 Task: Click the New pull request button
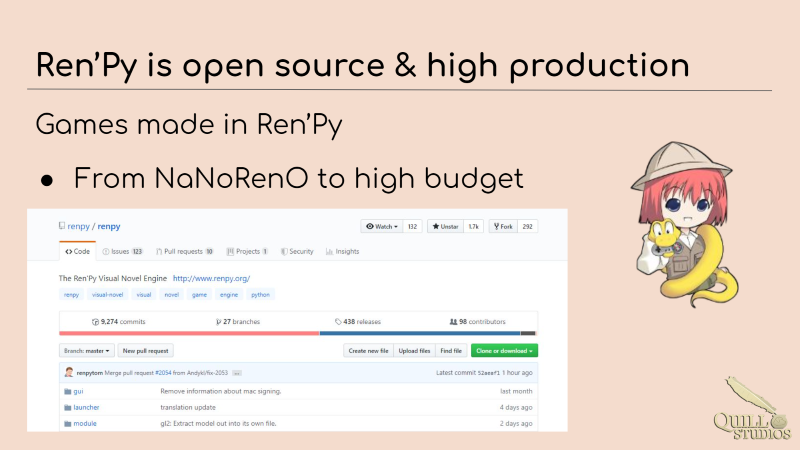coord(145,351)
